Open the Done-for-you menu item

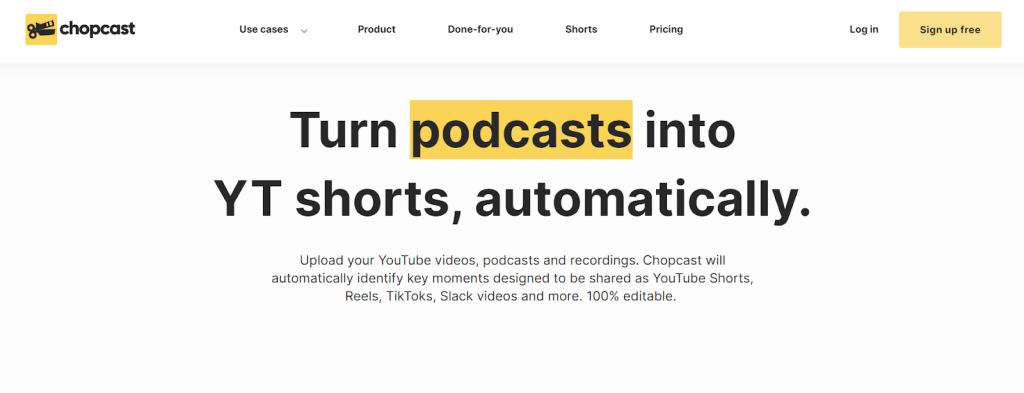pos(481,29)
